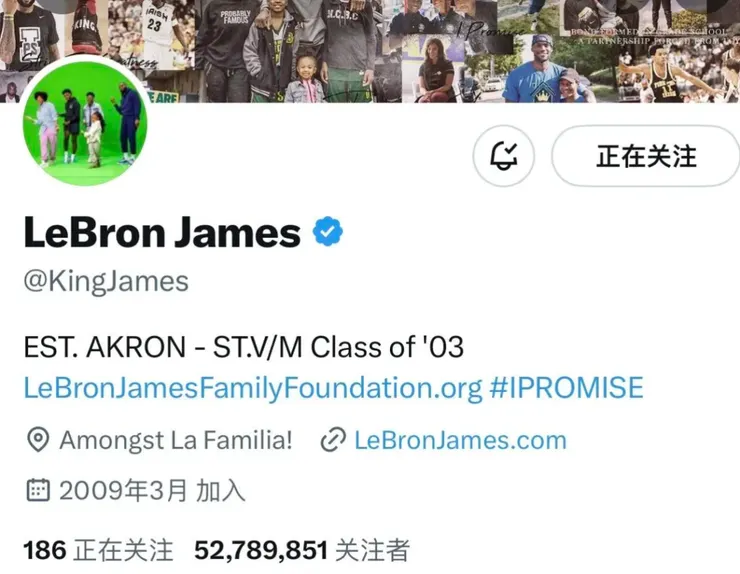The height and width of the screenshot is (574, 740).
Task: Click the blue LeBron shirt photo in banner
Action: (x=545, y=70)
